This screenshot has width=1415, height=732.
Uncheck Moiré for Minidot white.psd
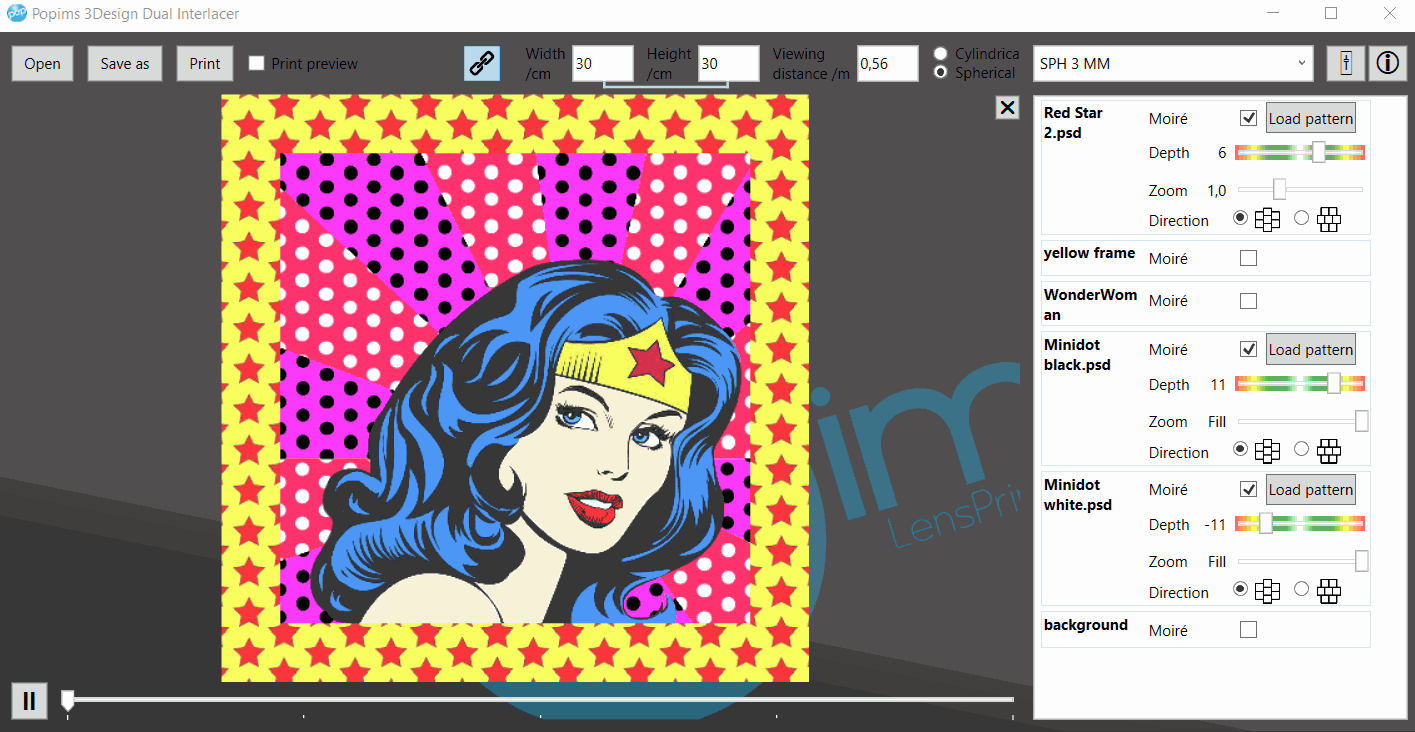[x=1248, y=489]
